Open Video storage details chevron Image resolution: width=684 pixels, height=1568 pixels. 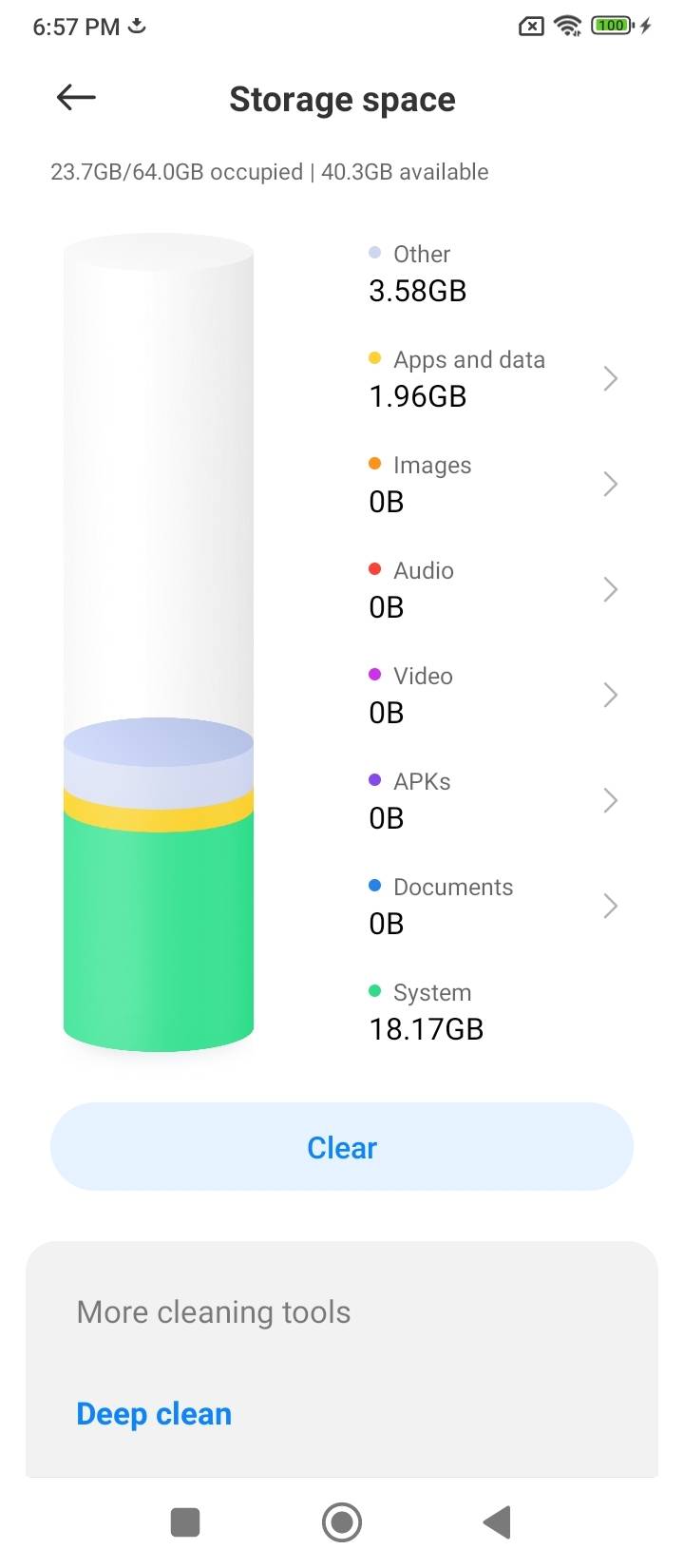coord(610,695)
